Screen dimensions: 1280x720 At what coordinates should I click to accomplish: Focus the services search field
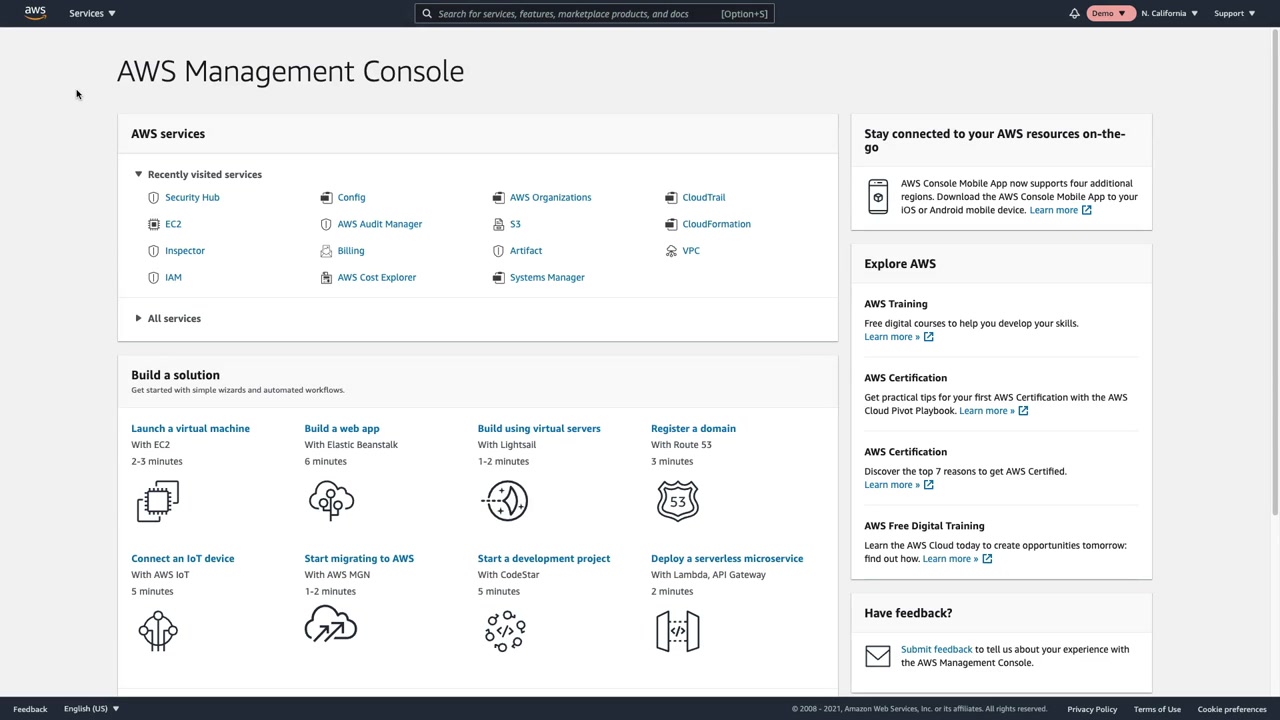pyautogui.click(x=594, y=14)
